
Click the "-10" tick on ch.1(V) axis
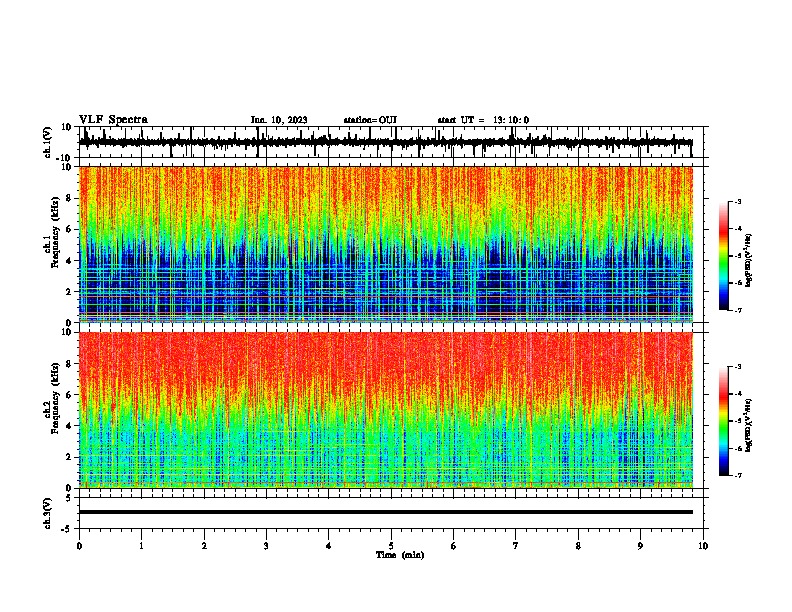click(x=65, y=158)
